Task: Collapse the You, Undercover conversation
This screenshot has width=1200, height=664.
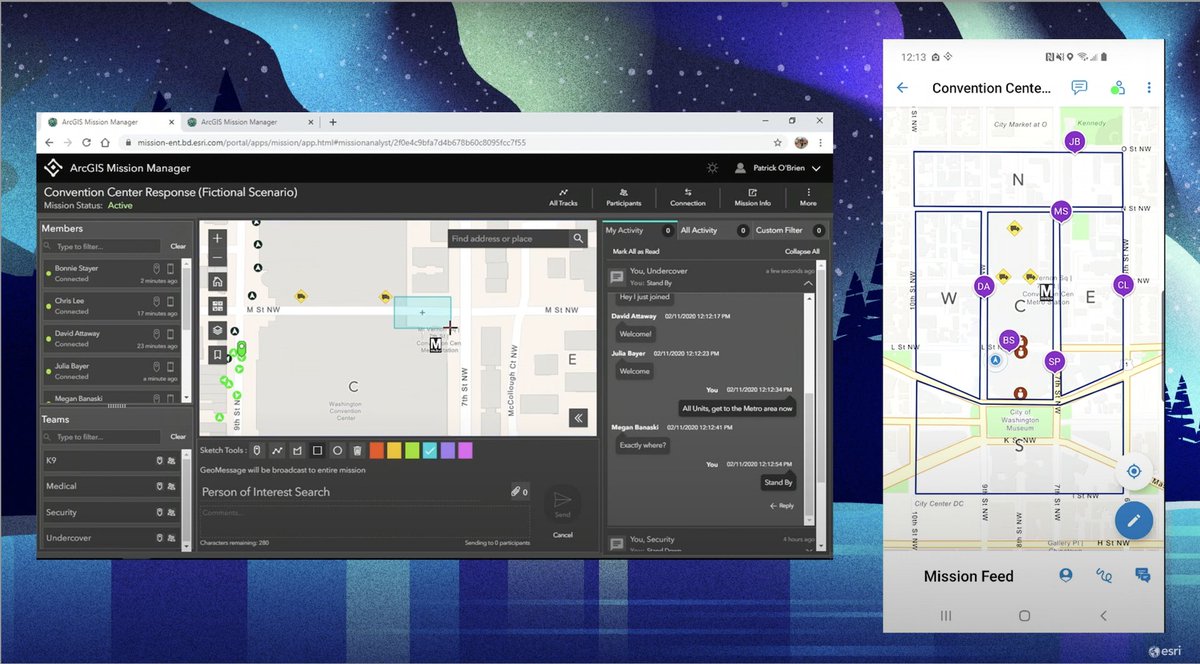Action: tap(808, 283)
